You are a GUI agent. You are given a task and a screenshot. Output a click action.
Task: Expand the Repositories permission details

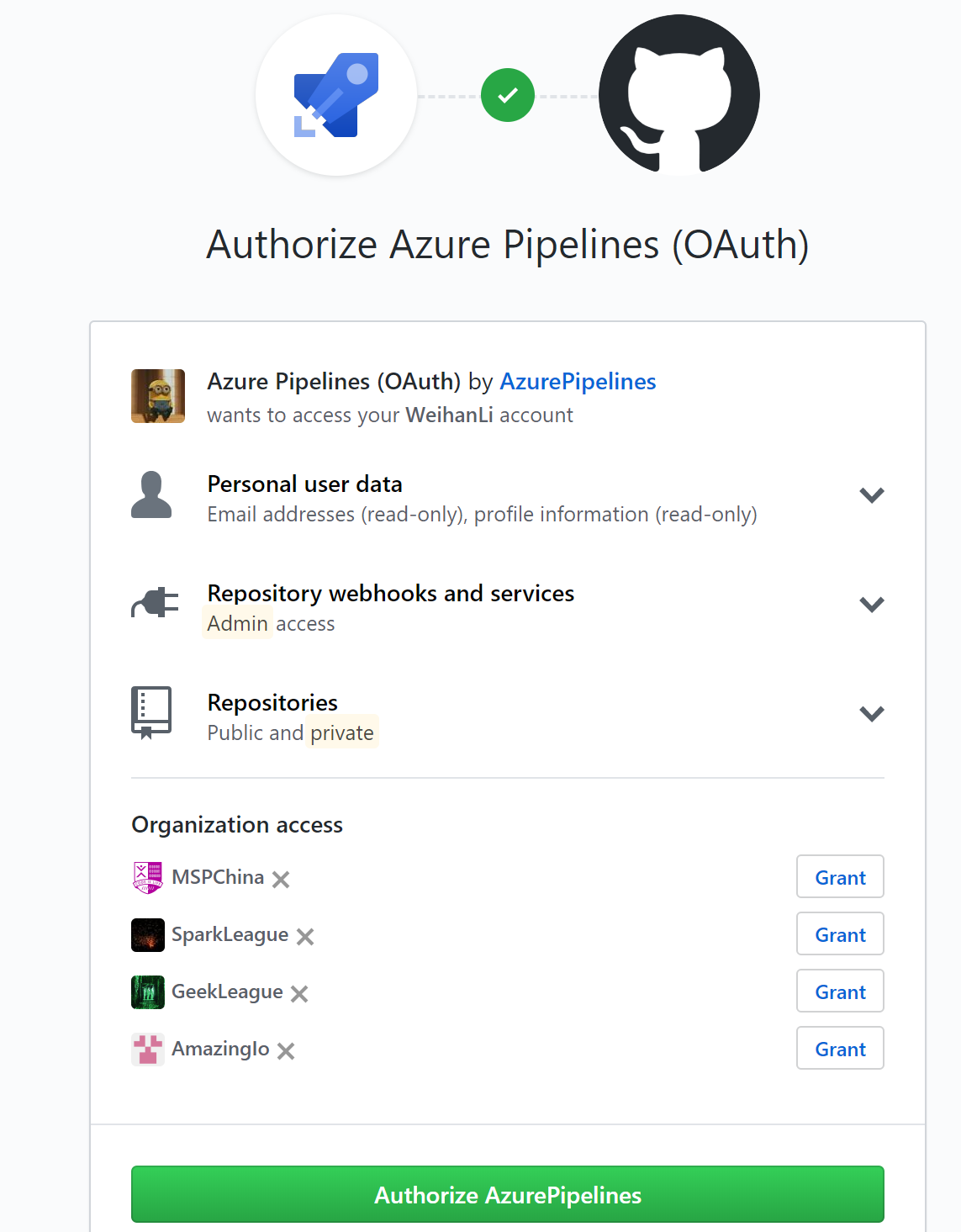872,713
